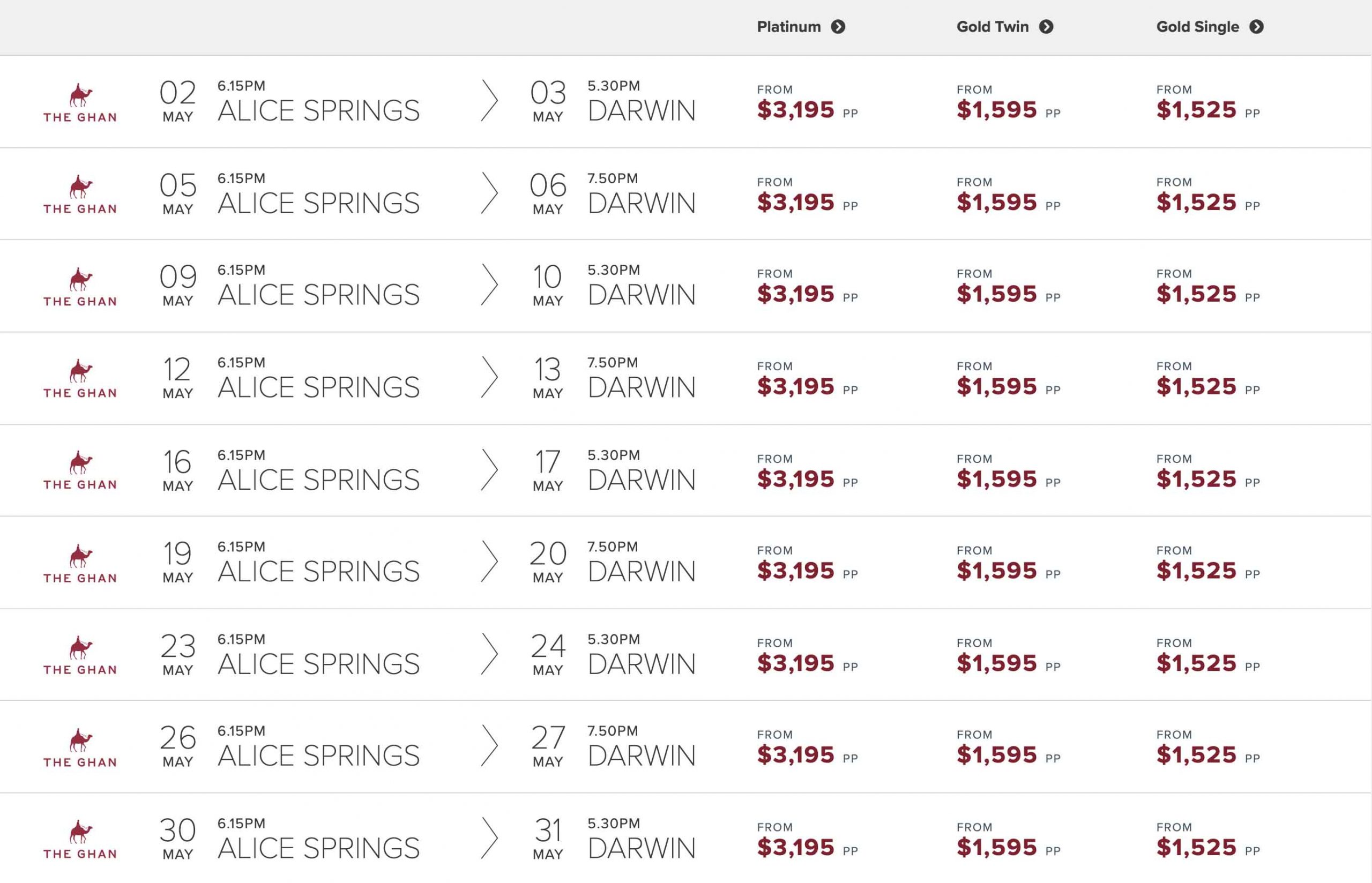This screenshot has height=883, width=1372.
Task: Select Platinum fare for 26 May departure
Action: point(795,755)
